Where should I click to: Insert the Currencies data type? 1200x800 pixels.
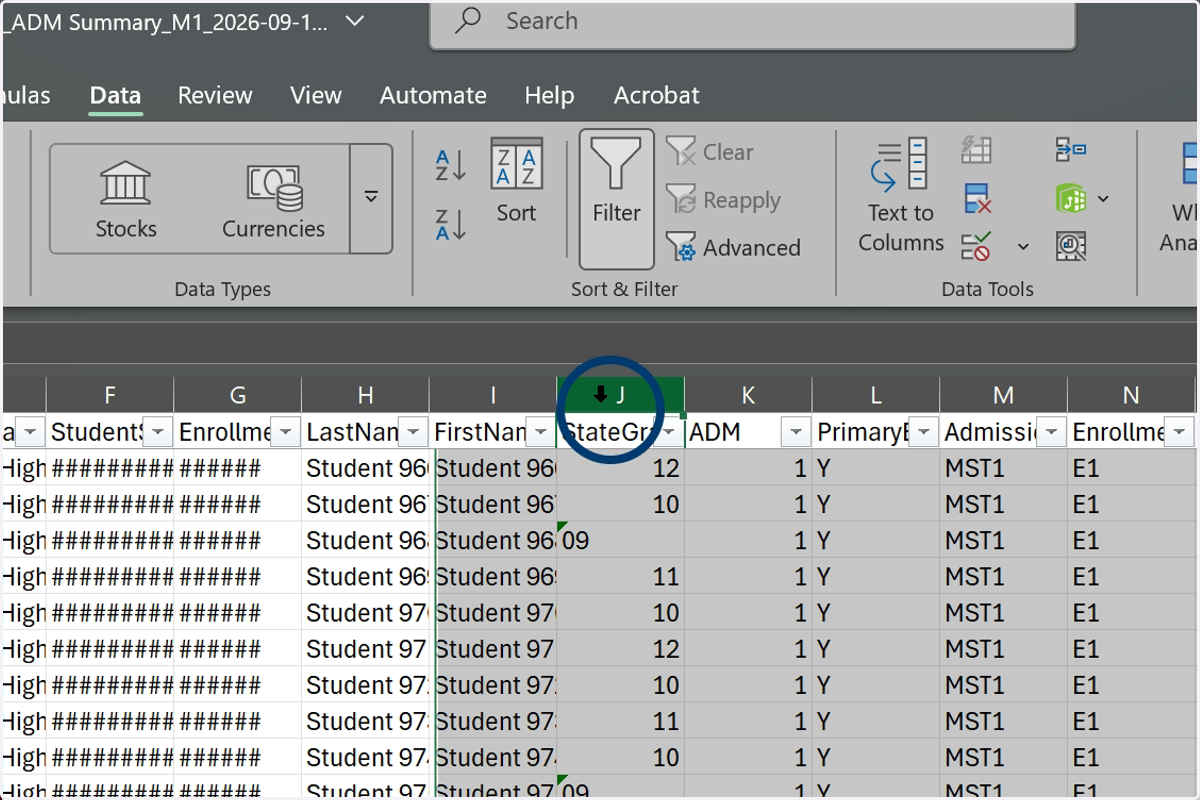pos(274,199)
